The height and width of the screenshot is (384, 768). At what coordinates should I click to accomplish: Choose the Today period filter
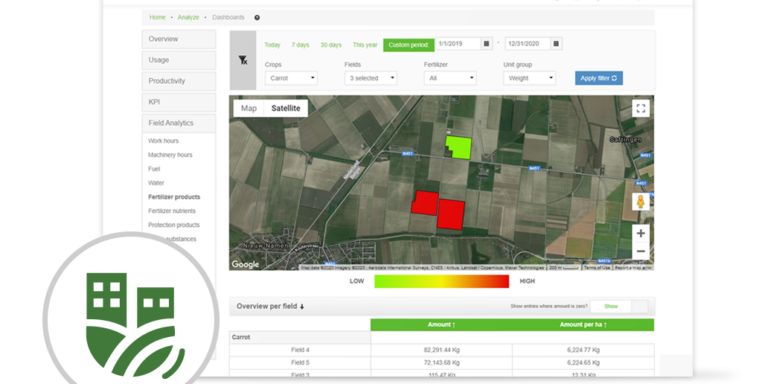coord(272,45)
